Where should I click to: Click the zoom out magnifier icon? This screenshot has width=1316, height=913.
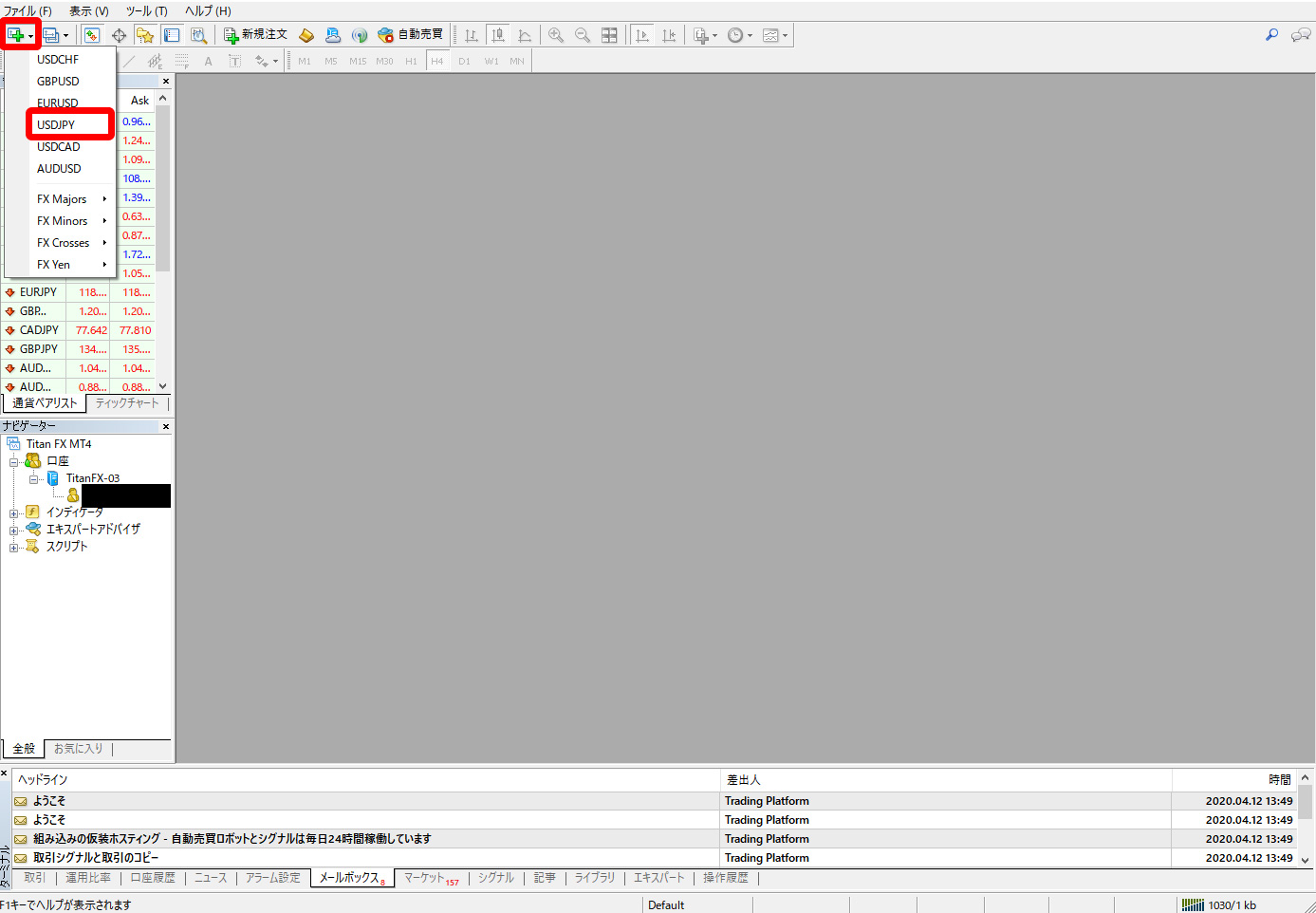(x=583, y=35)
